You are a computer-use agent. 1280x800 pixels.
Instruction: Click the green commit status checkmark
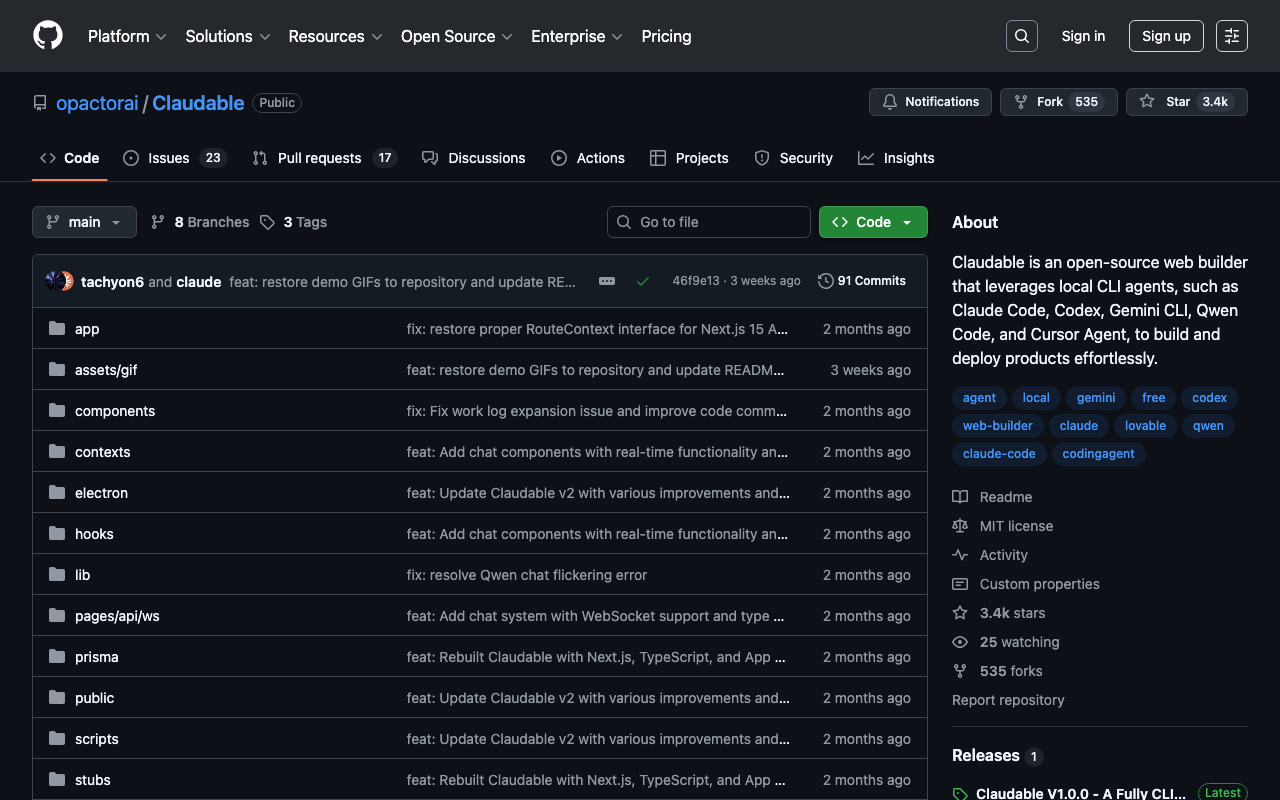point(643,281)
